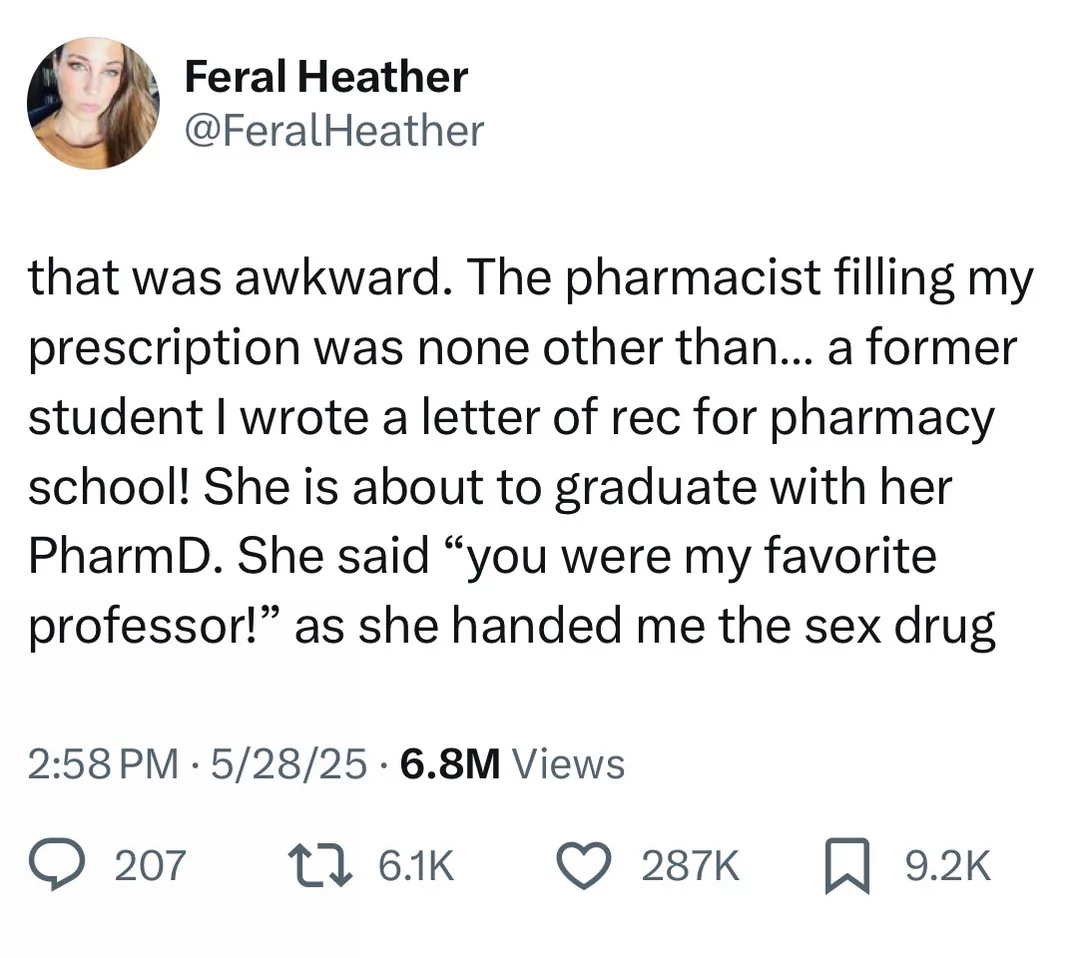Click the 5/28/25 date
This screenshot has width=1080, height=958.
coord(289,765)
